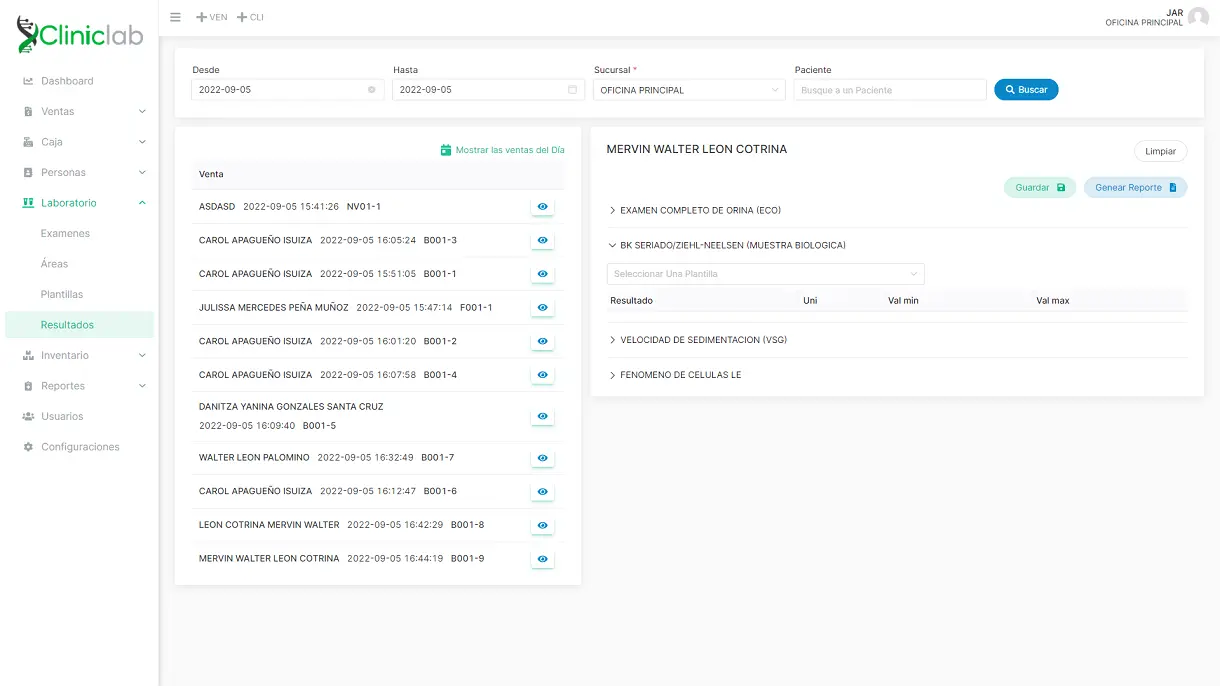View sale NV01-1 of ASDASD with eye icon
Viewport: 1220px width, 686px height.
[x=542, y=207]
